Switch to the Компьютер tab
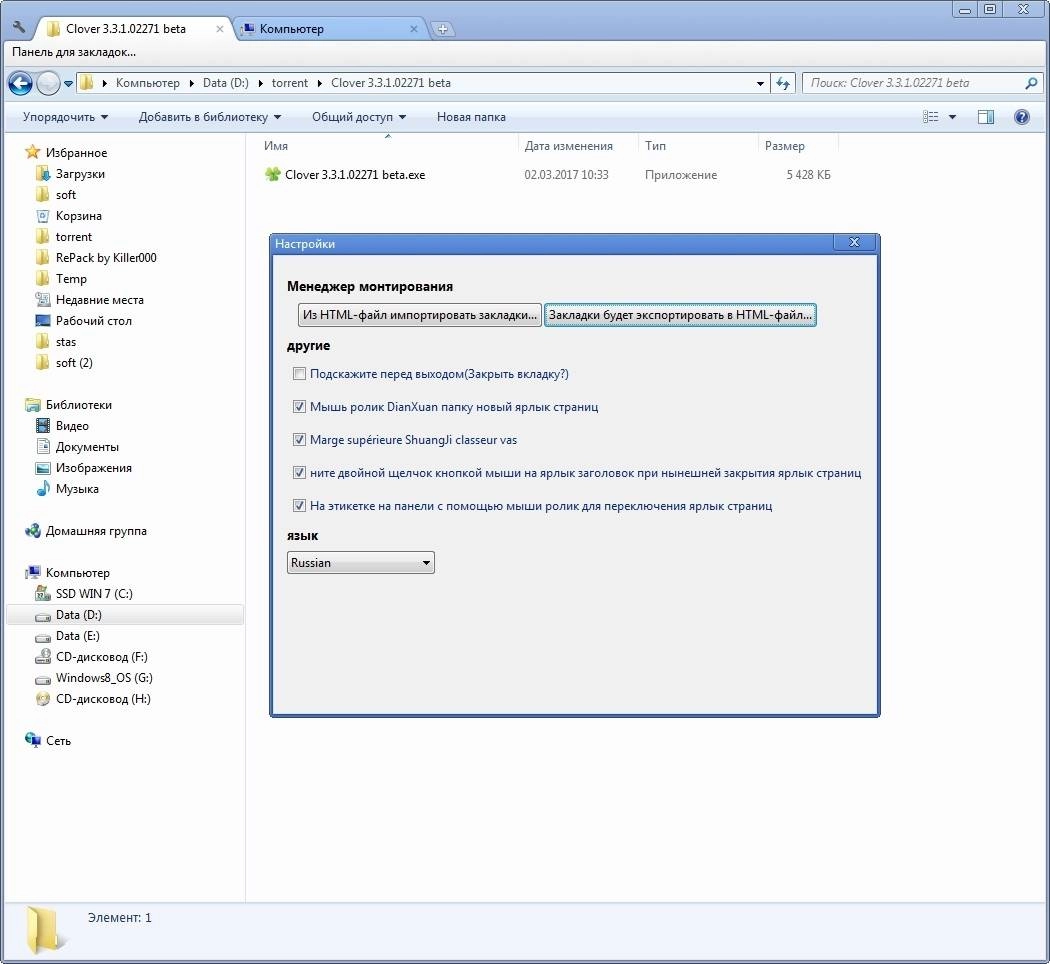1050x964 pixels. [x=329, y=29]
